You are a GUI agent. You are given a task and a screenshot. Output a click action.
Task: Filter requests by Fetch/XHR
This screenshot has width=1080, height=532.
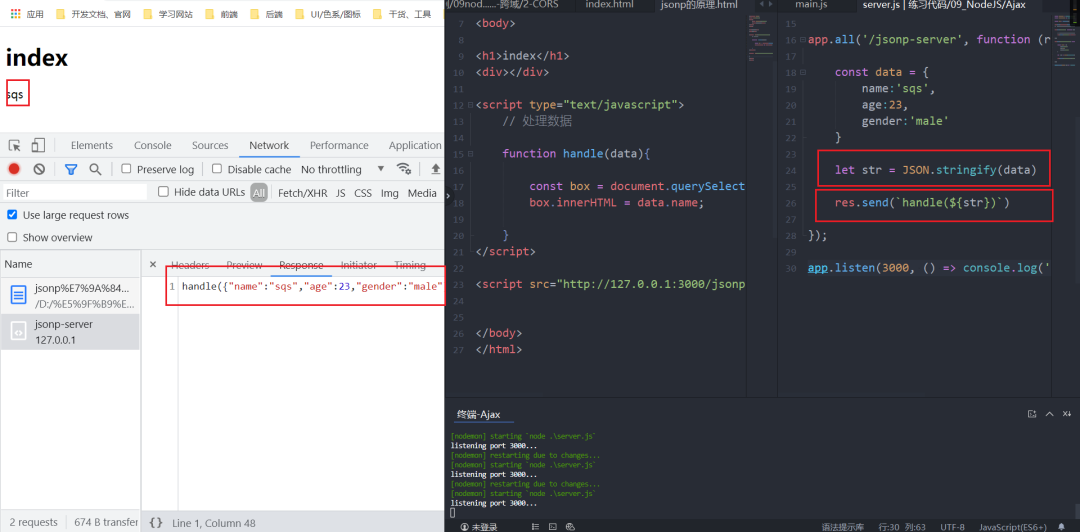[x=302, y=193]
